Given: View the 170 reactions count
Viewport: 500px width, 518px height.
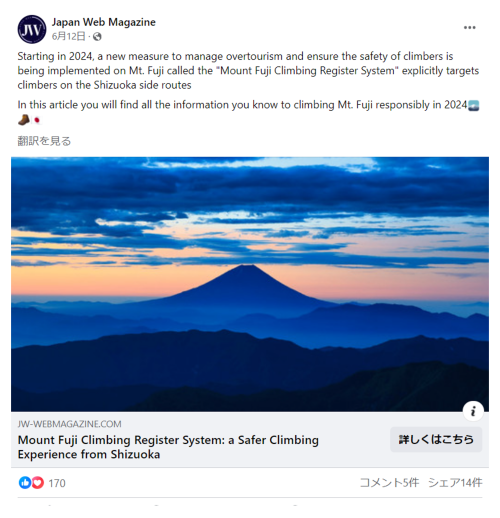Looking at the screenshot, I should pyautogui.click(x=57, y=483).
